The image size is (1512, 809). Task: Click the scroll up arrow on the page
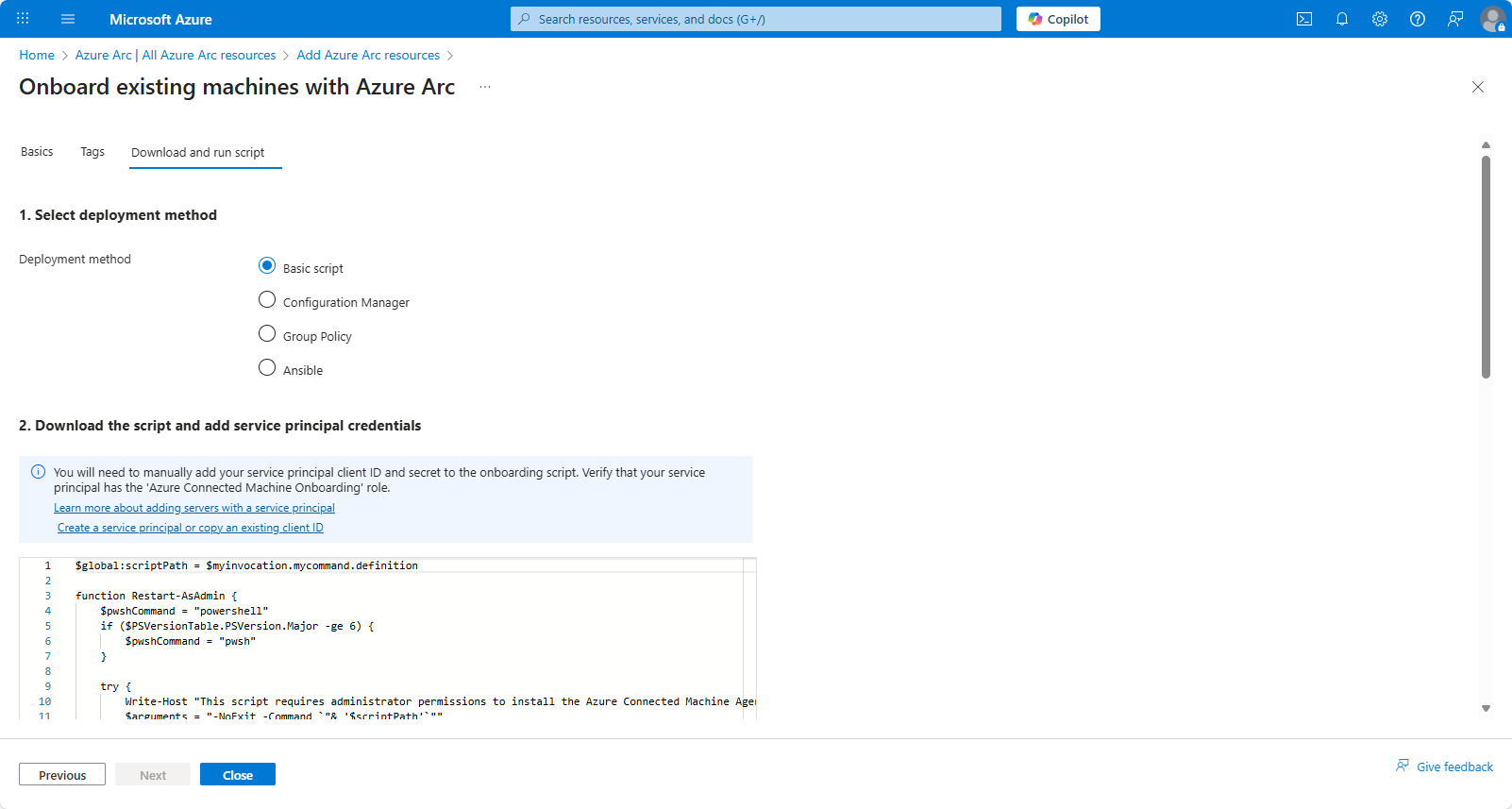[x=1486, y=145]
